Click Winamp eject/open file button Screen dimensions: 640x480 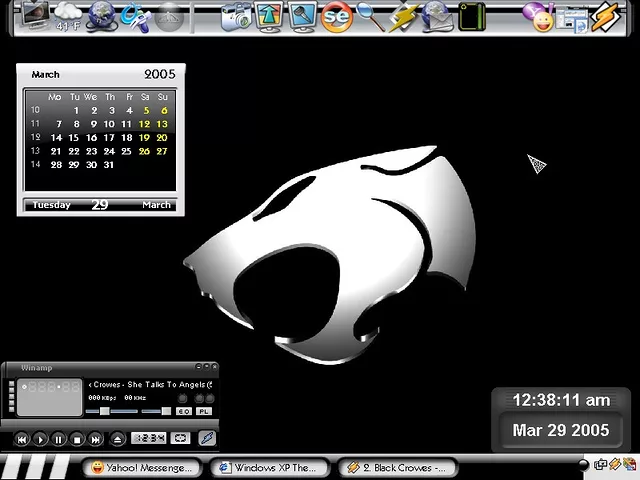pos(118,439)
